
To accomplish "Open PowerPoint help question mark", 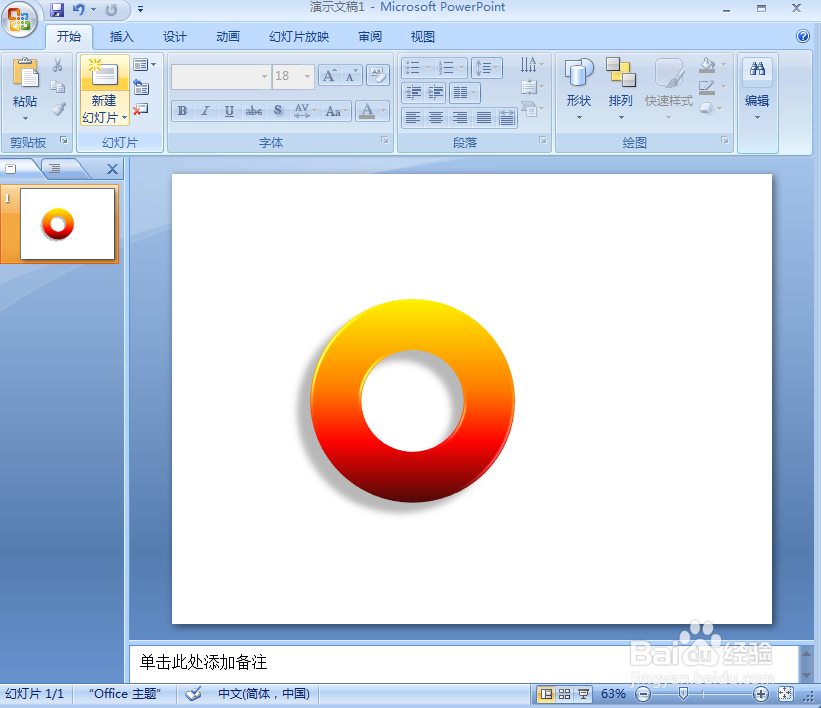I will (x=803, y=36).
